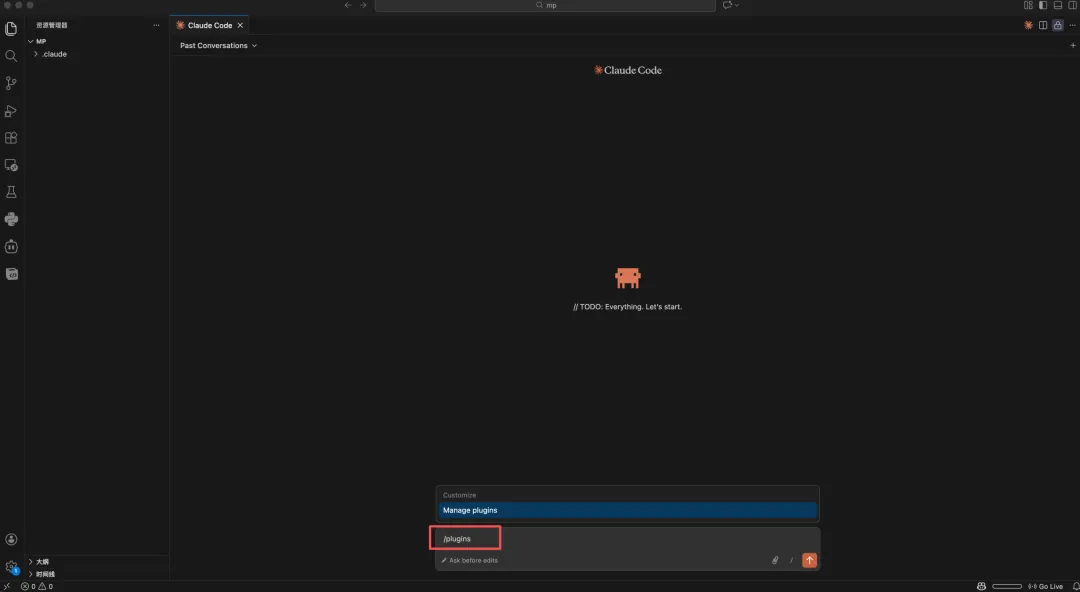Viewport: 1080px width, 592px height.
Task: Close the Claude Code tab
Action: 240,25
